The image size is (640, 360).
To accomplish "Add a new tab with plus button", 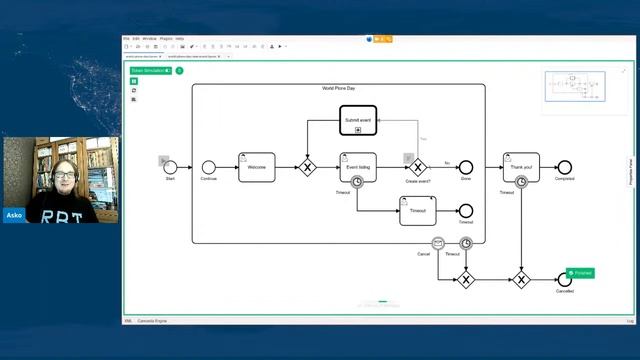I will 229,57.
